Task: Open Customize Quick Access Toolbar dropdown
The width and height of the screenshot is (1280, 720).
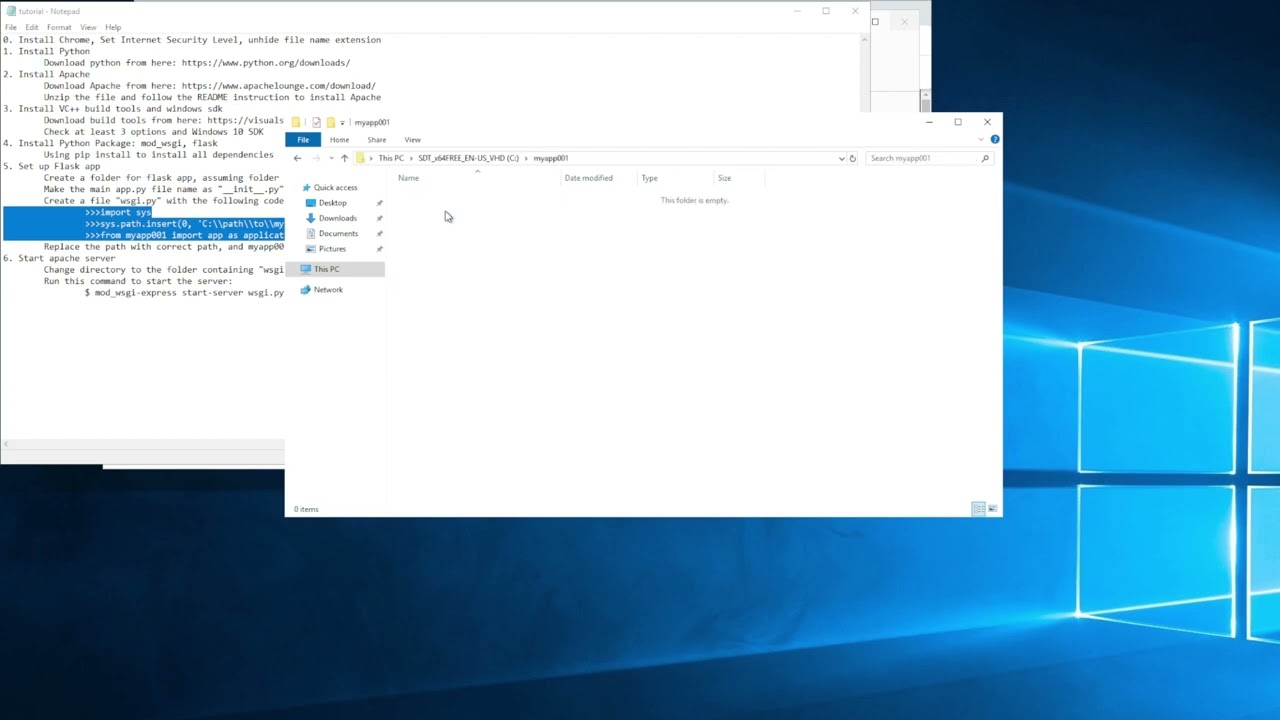Action: [x=342, y=122]
